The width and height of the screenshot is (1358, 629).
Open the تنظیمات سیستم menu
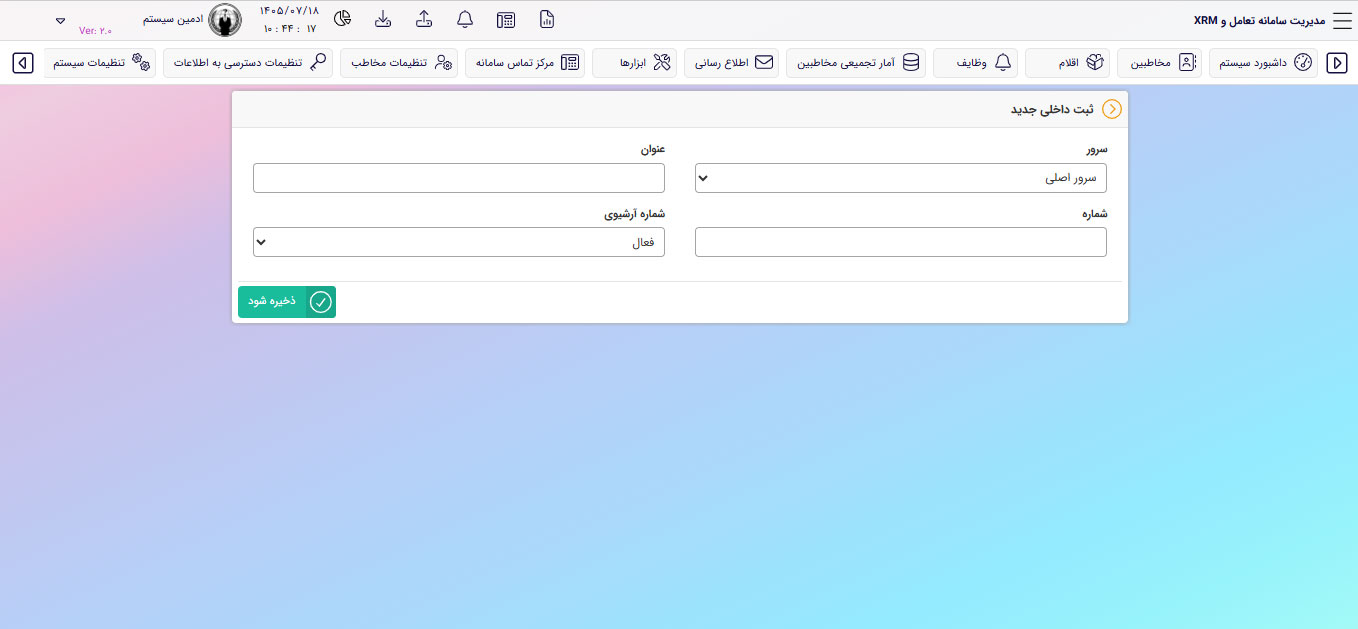coord(100,63)
